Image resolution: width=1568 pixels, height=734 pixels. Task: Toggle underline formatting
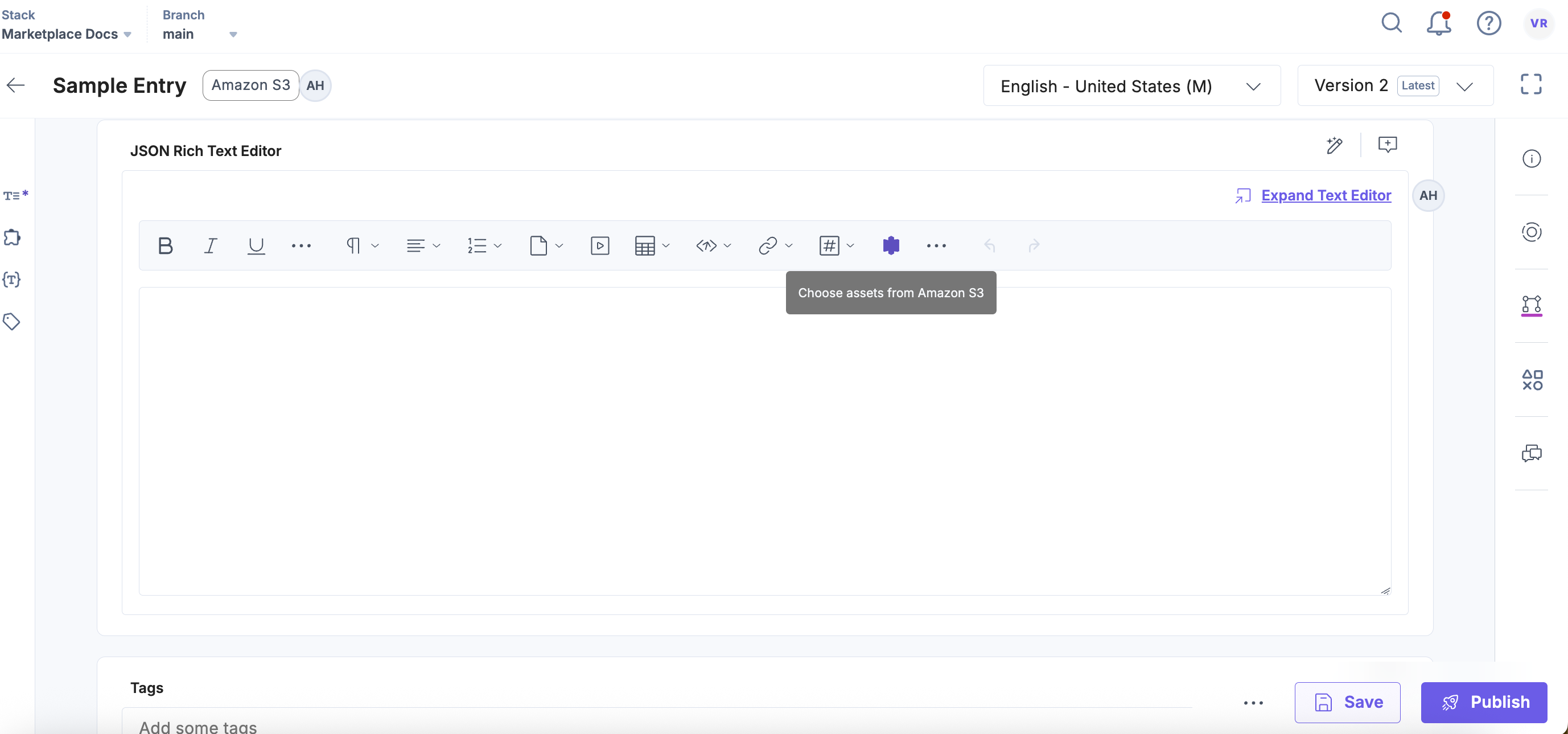[256, 245]
